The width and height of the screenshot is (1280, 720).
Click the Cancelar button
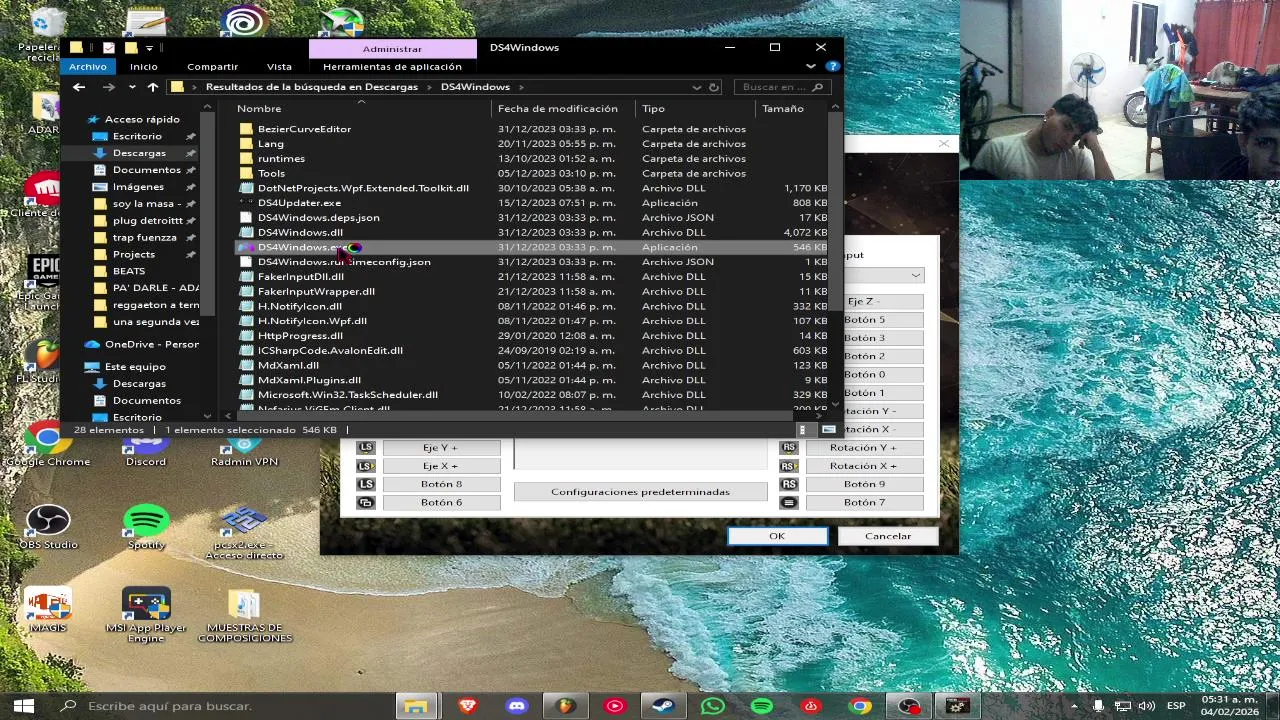(x=888, y=536)
